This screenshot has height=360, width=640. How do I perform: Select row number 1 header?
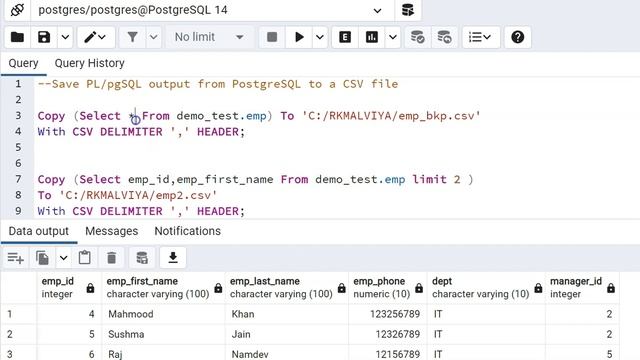pyautogui.click(x=18, y=314)
